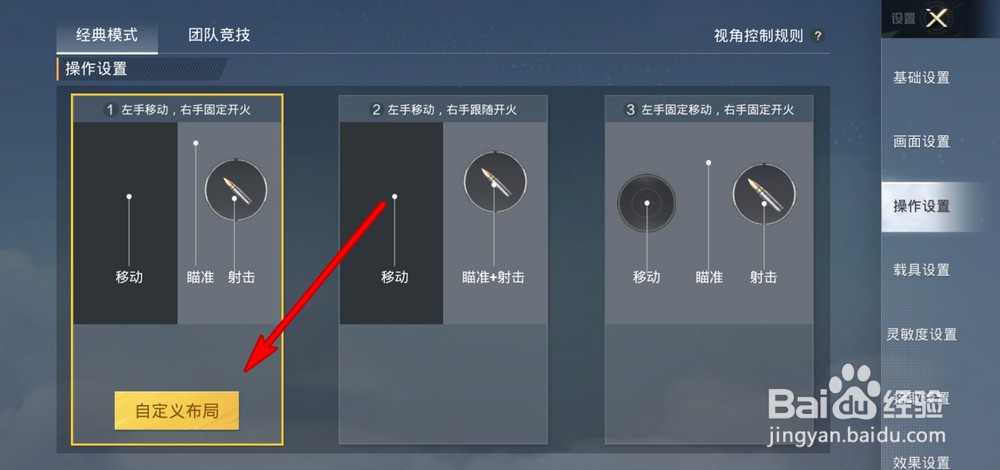This screenshot has width=1000, height=470.
Task: Open 灵敏度设置 in the sidebar
Action: (922, 334)
